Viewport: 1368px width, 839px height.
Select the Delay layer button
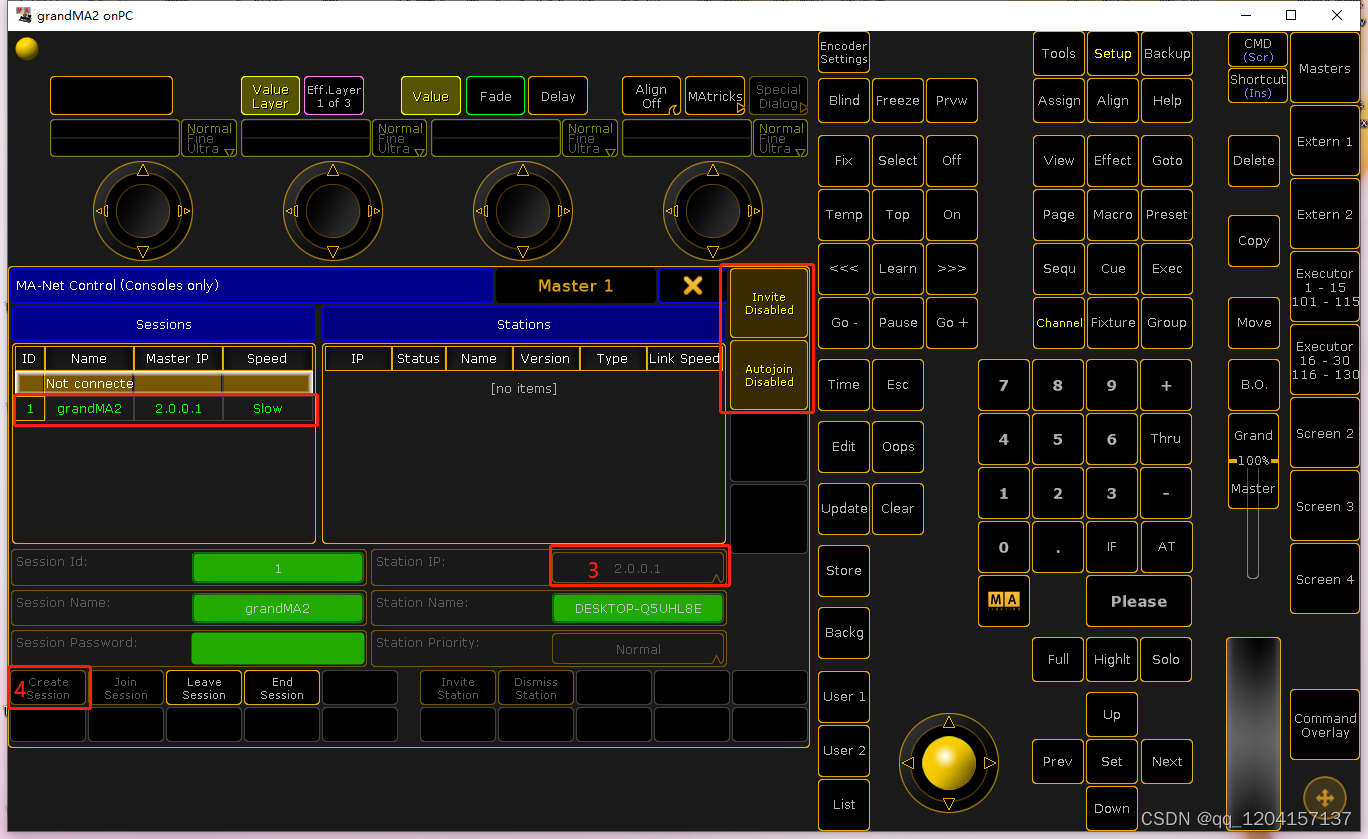(x=558, y=96)
